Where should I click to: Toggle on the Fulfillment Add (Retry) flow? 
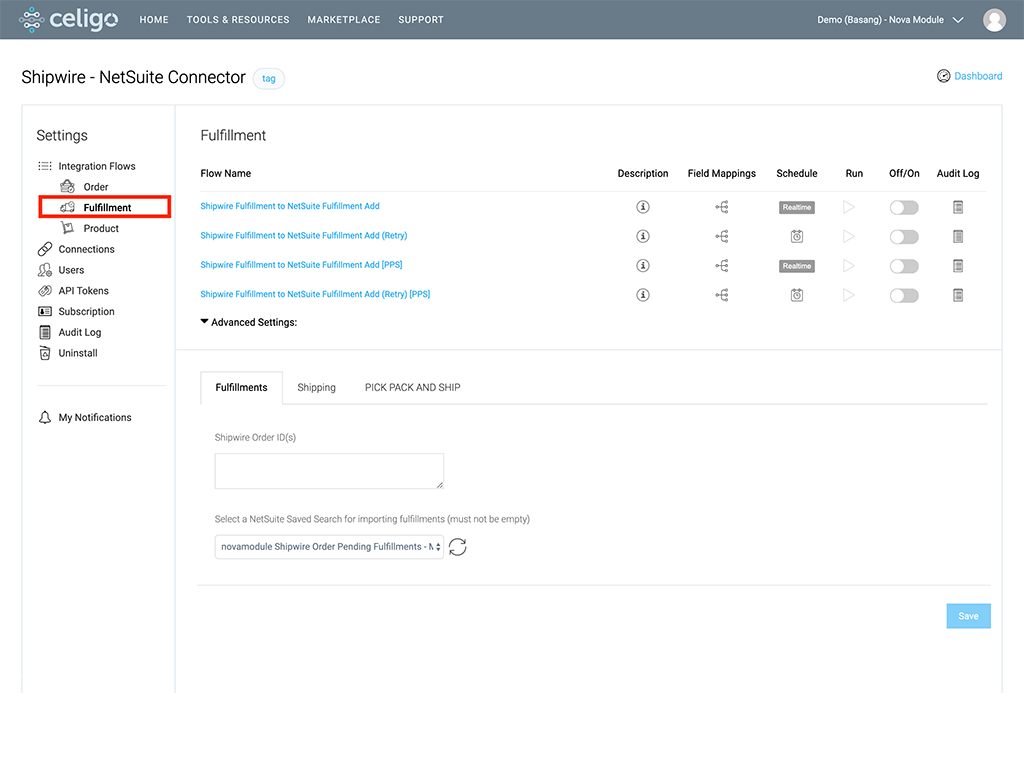tap(904, 237)
